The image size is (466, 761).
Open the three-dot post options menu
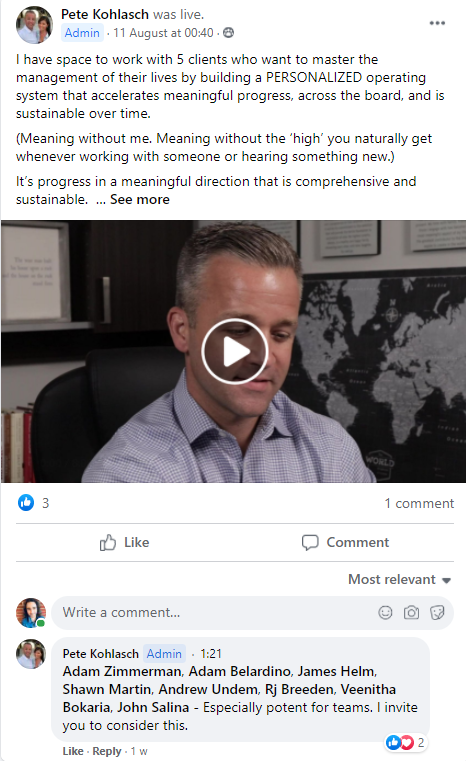coord(437,23)
